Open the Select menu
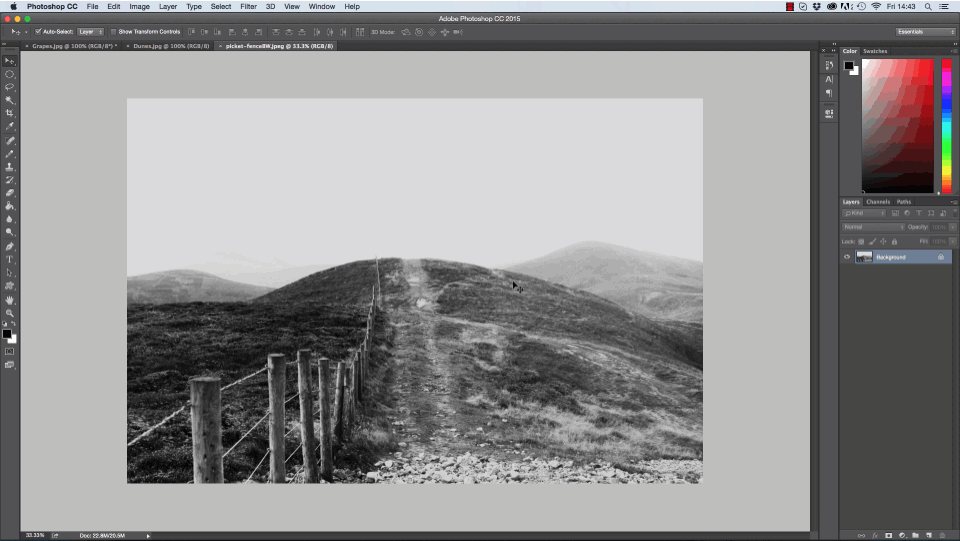This screenshot has height=541, width=960. pos(221,6)
